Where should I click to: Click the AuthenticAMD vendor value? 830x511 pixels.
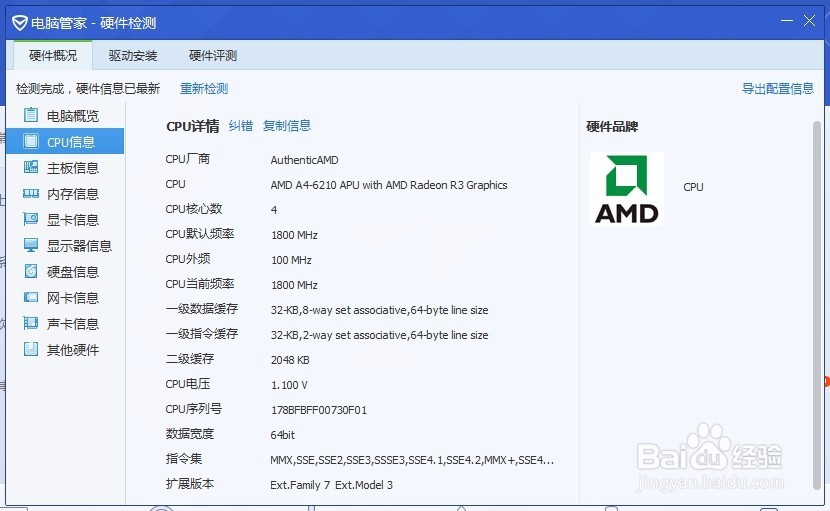click(304, 160)
